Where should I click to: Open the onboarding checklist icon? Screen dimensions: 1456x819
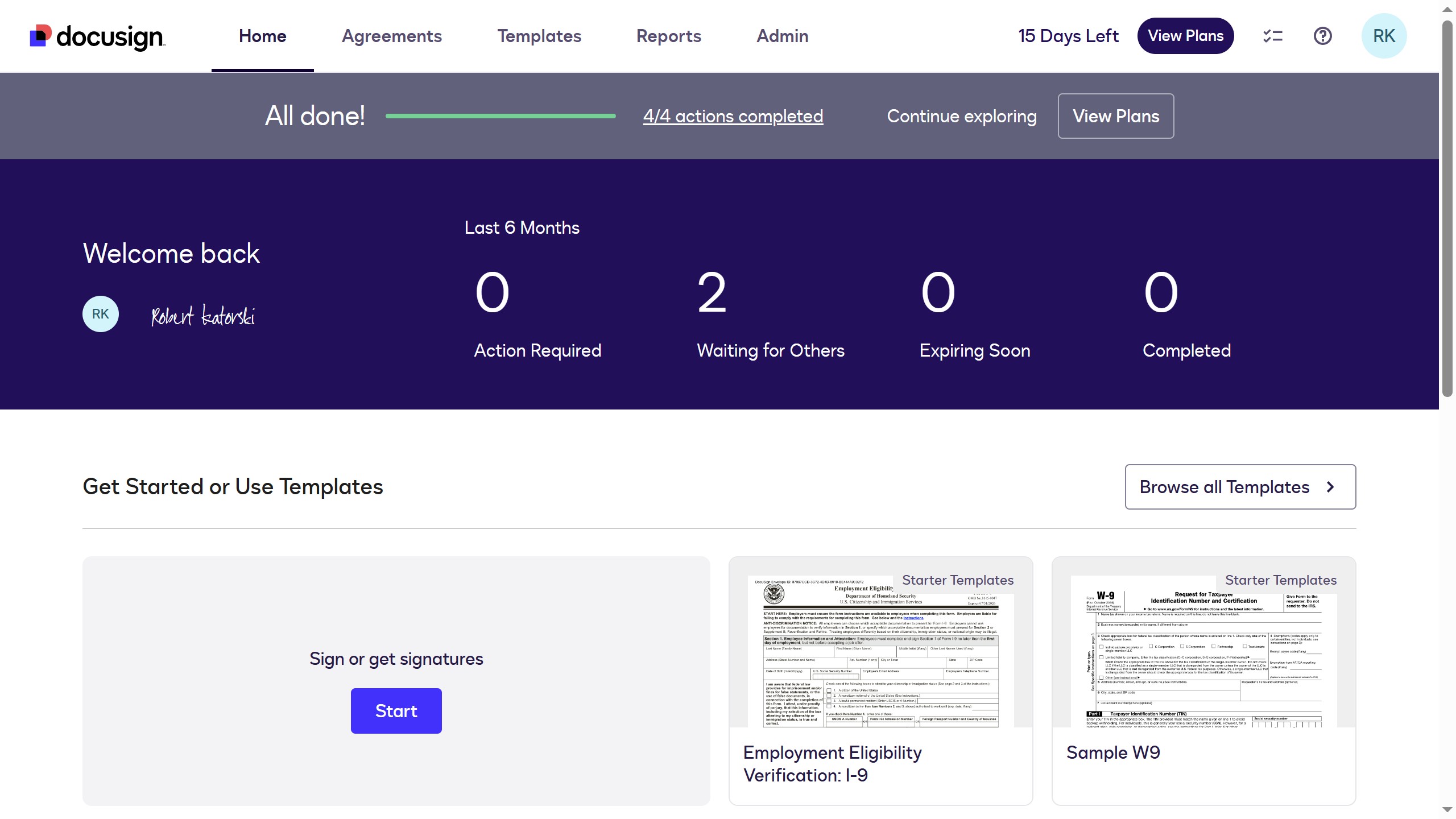(x=1272, y=36)
